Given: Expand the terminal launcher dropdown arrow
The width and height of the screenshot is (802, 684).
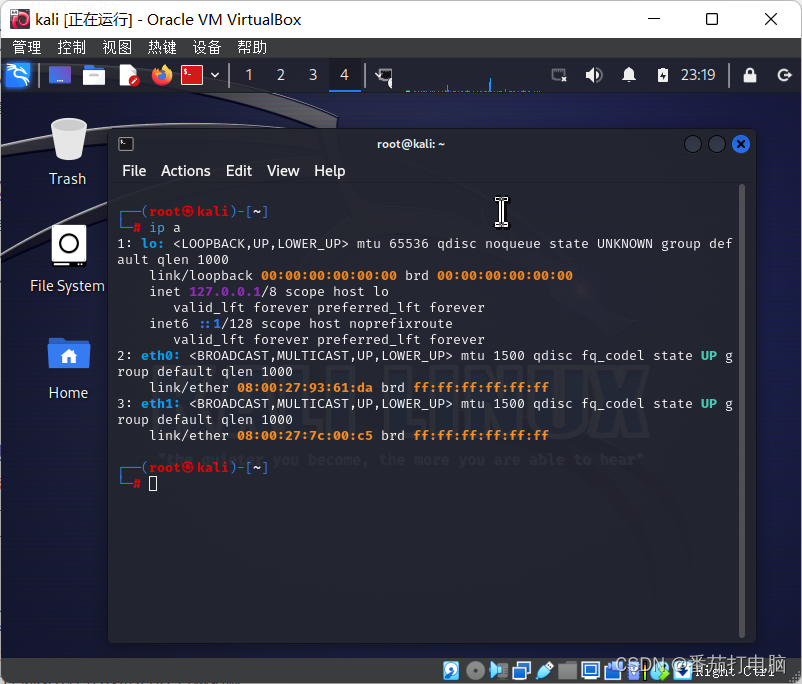Looking at the screenshot, I should [215, 75].
